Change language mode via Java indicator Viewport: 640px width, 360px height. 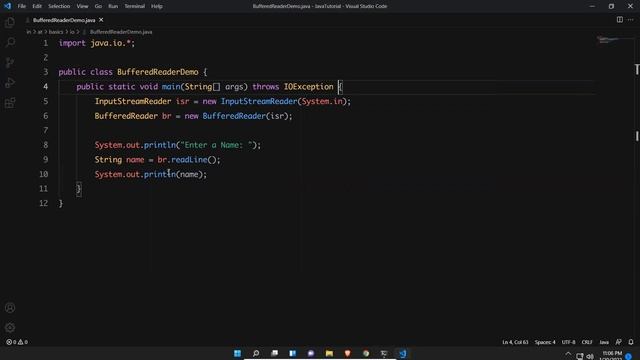click(604, 342)
